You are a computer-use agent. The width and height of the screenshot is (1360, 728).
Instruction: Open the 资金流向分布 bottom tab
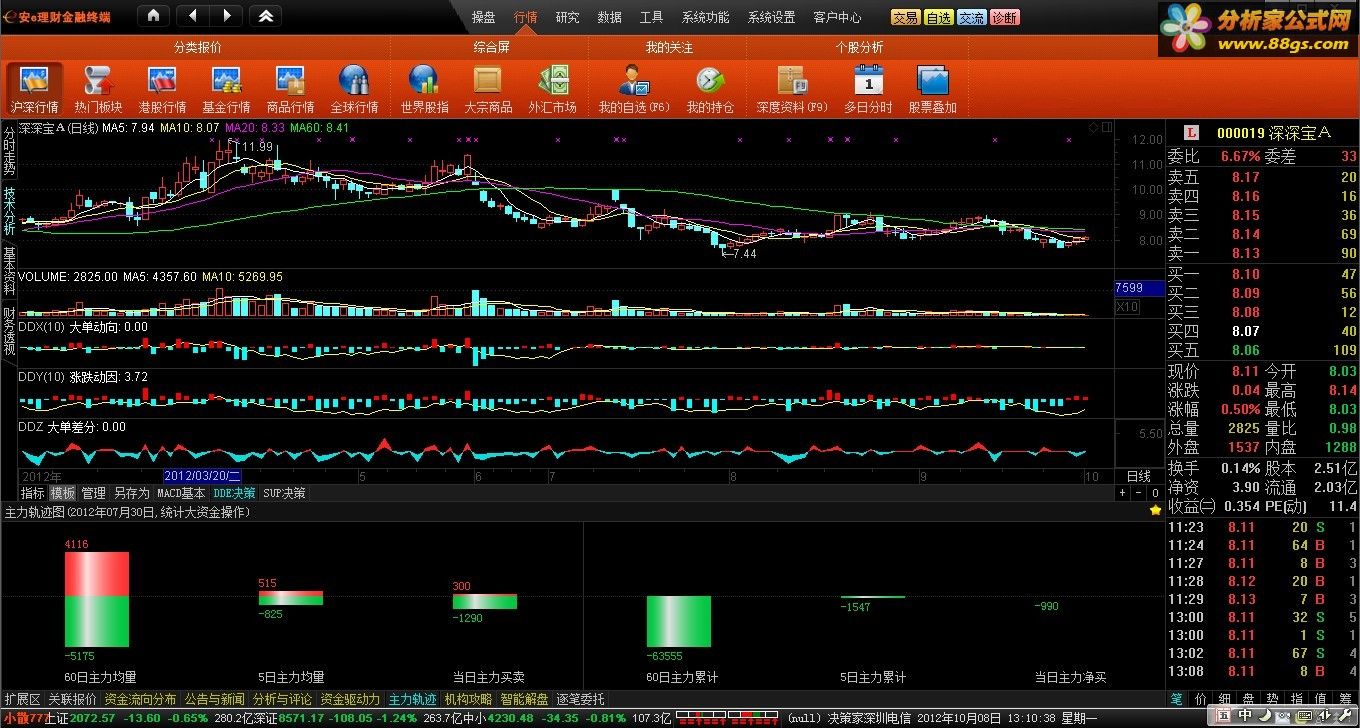[140, 699]
